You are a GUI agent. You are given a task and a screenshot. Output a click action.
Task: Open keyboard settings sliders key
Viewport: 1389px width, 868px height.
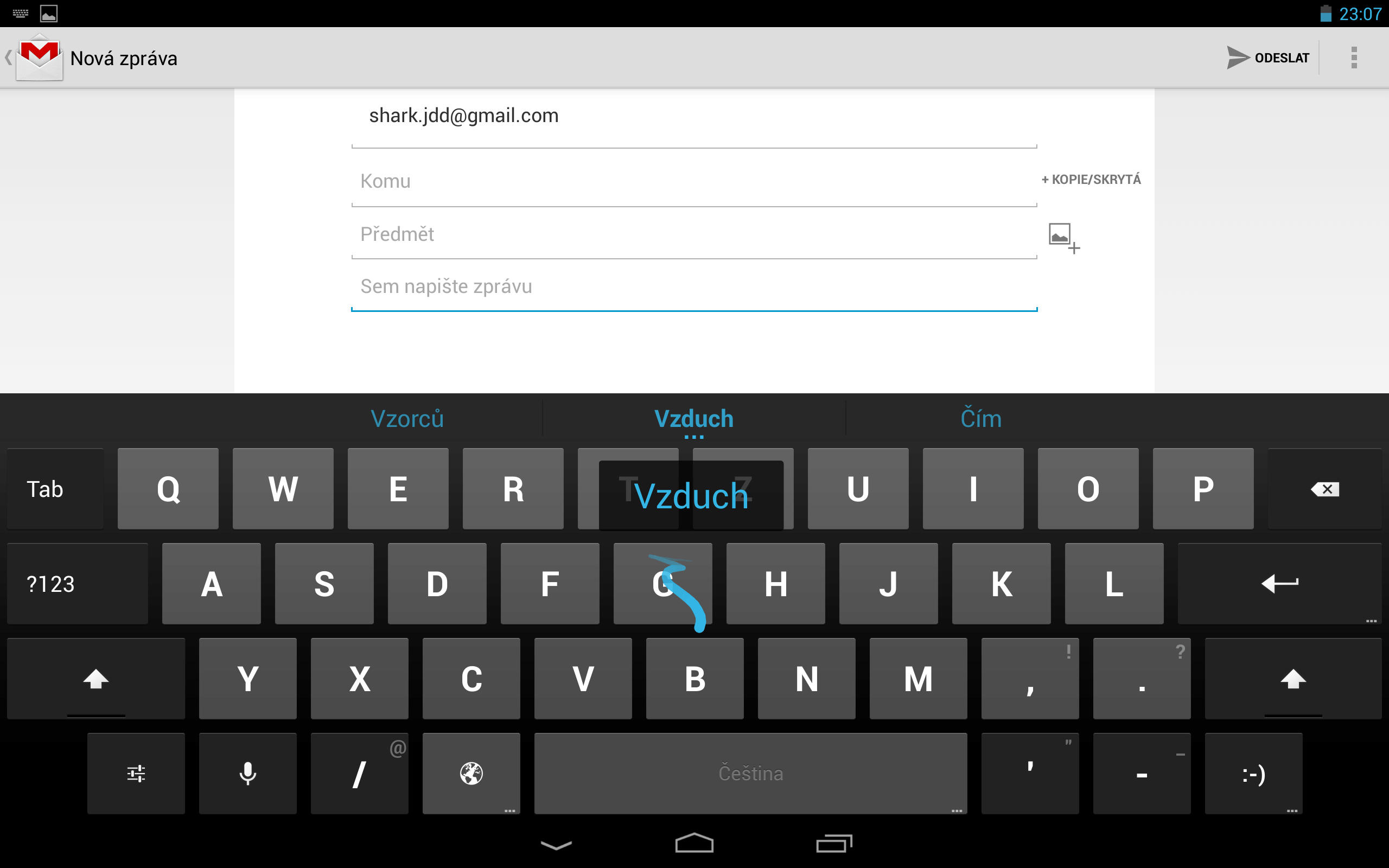click(136, 773)
